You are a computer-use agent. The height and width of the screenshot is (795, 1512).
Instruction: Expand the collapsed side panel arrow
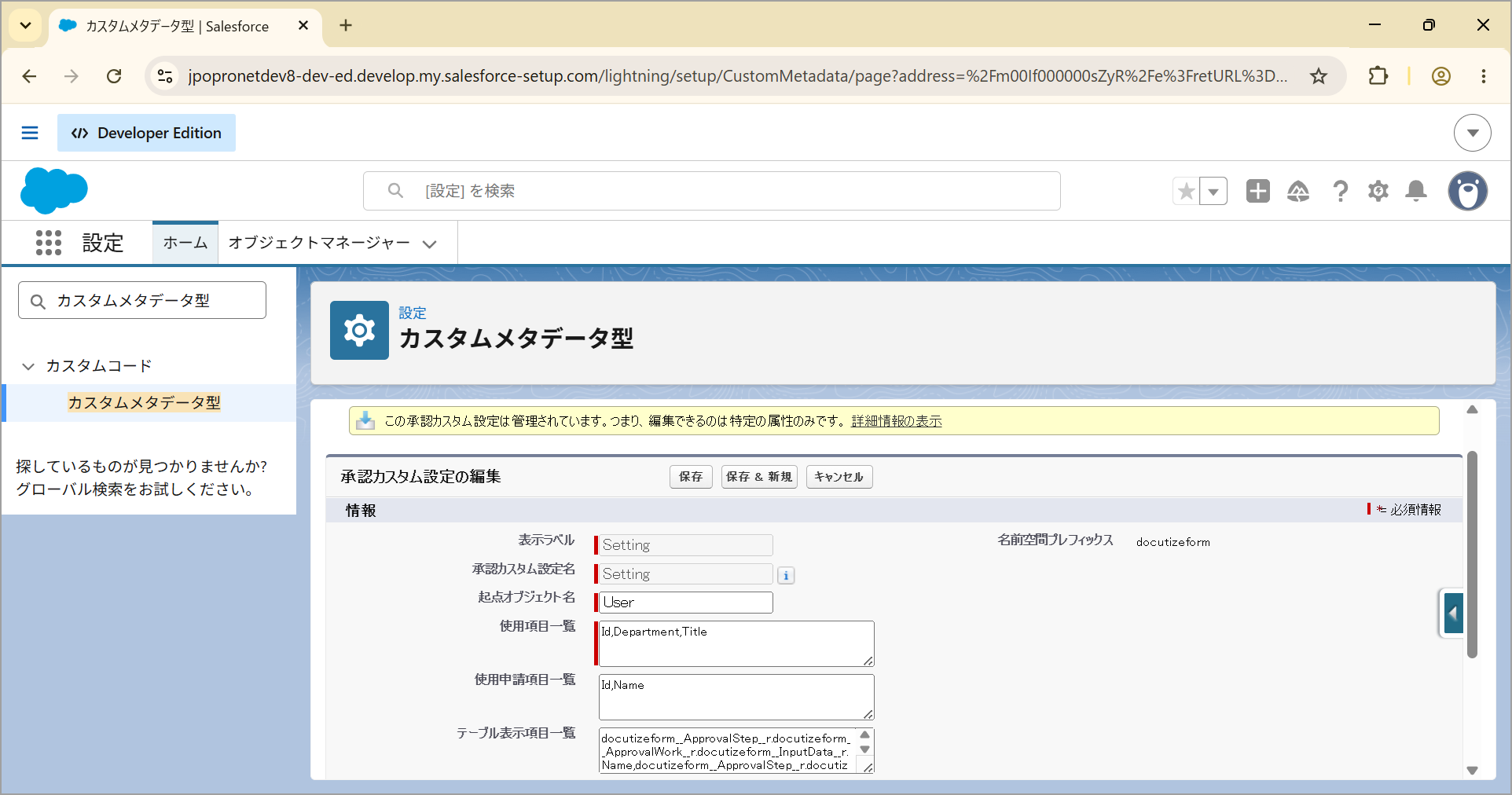click(x=1453, y=614)
